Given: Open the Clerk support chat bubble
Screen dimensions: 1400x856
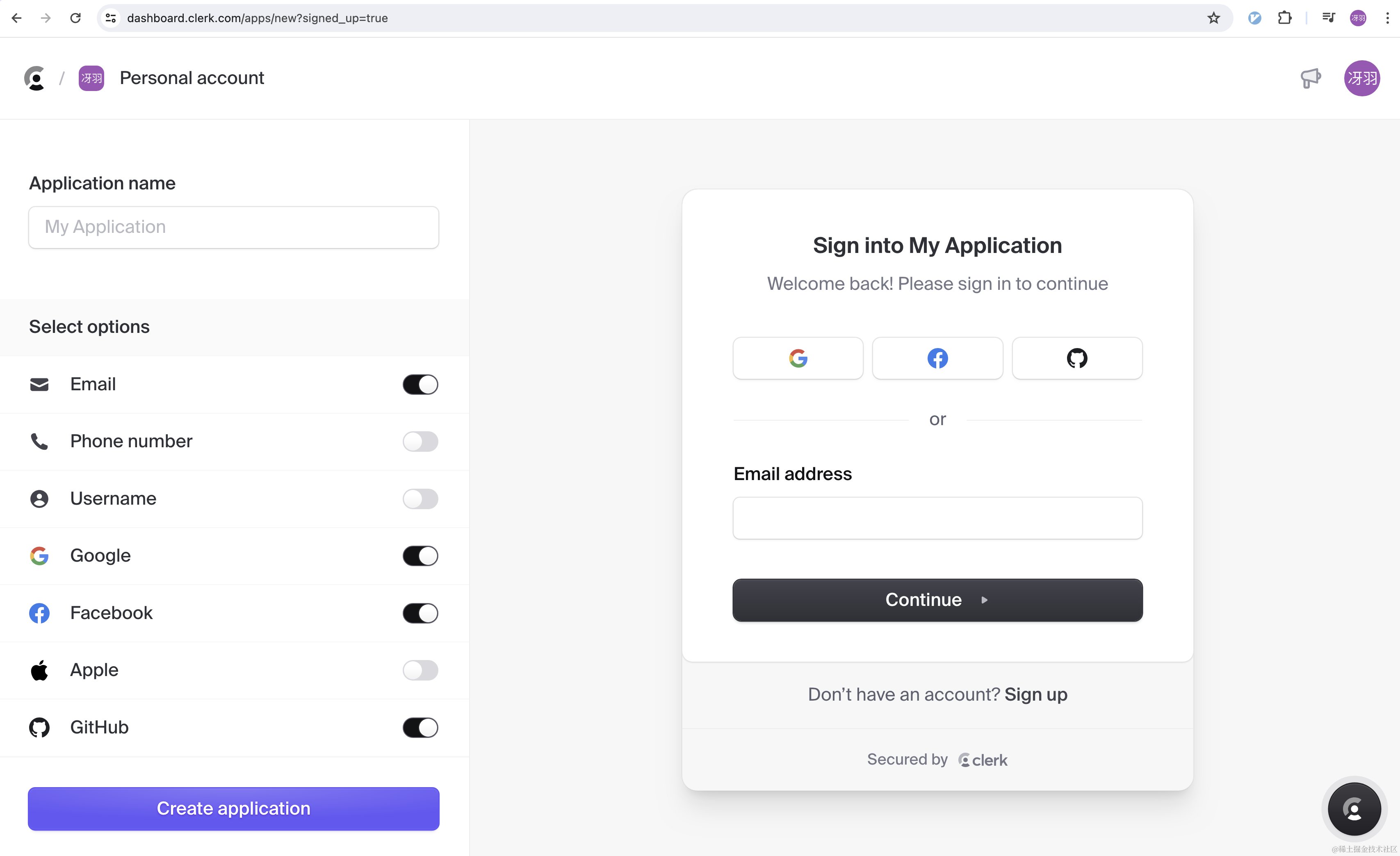Looking at the screenshot, I should tap(1354, 809).
